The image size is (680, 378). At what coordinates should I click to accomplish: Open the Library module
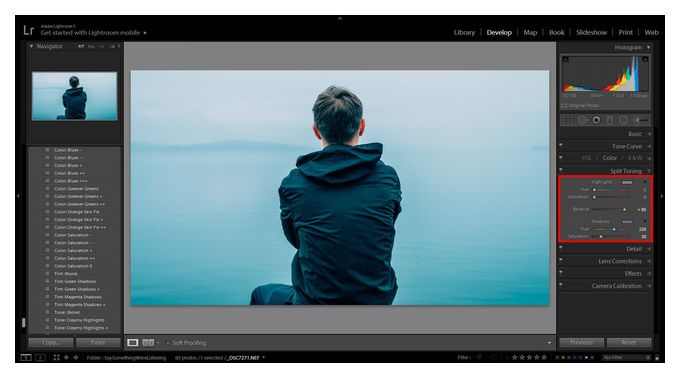coord(464,33)
